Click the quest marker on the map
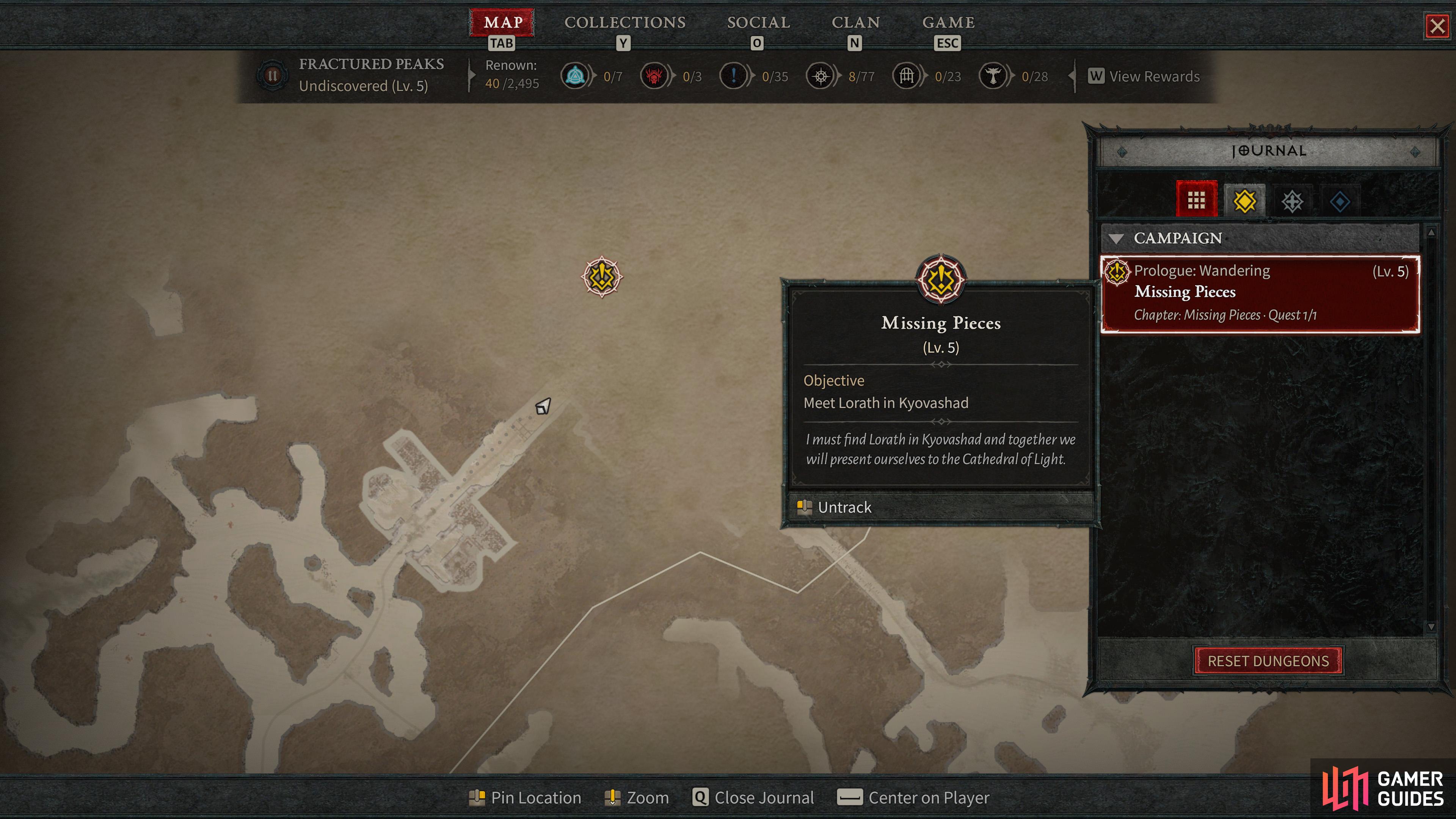 (602, 276)
